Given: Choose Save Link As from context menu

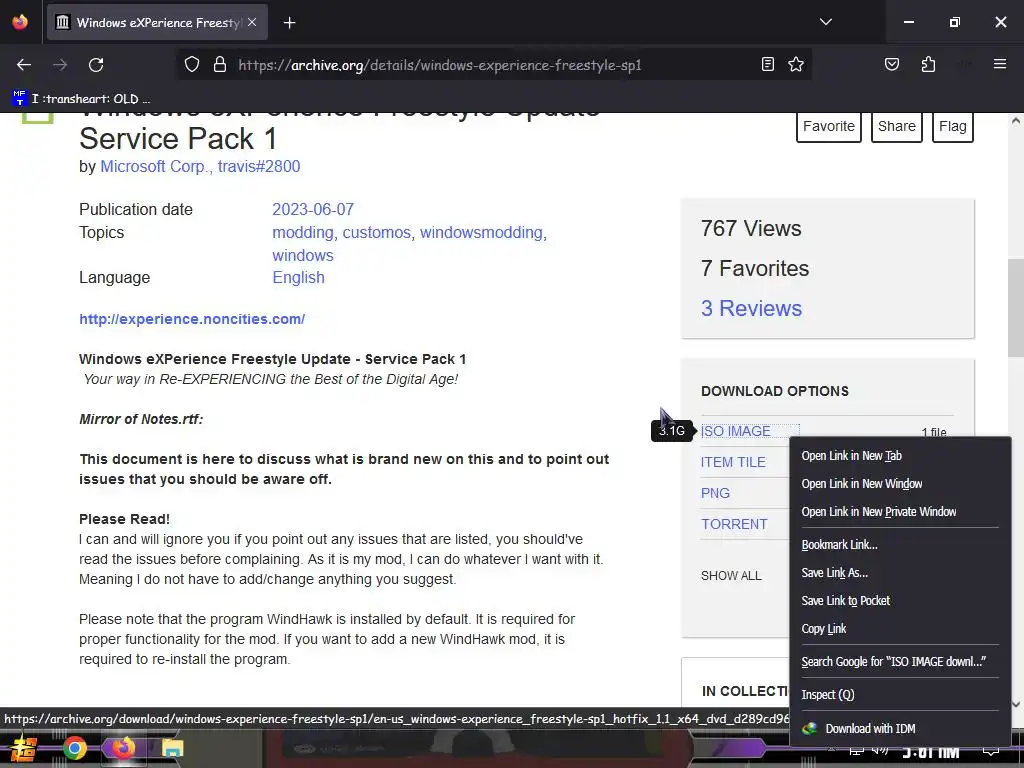Looking at the screenshot, I should [901, 573].
